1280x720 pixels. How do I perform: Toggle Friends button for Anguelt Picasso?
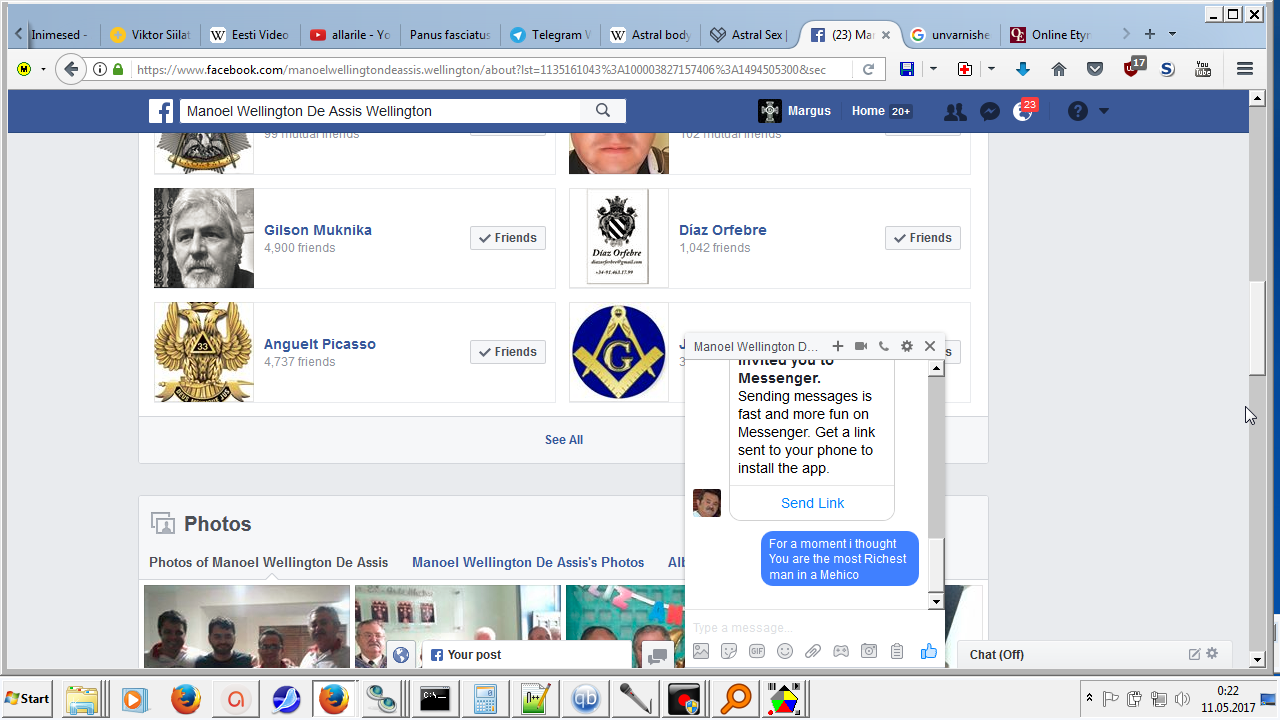508,352
